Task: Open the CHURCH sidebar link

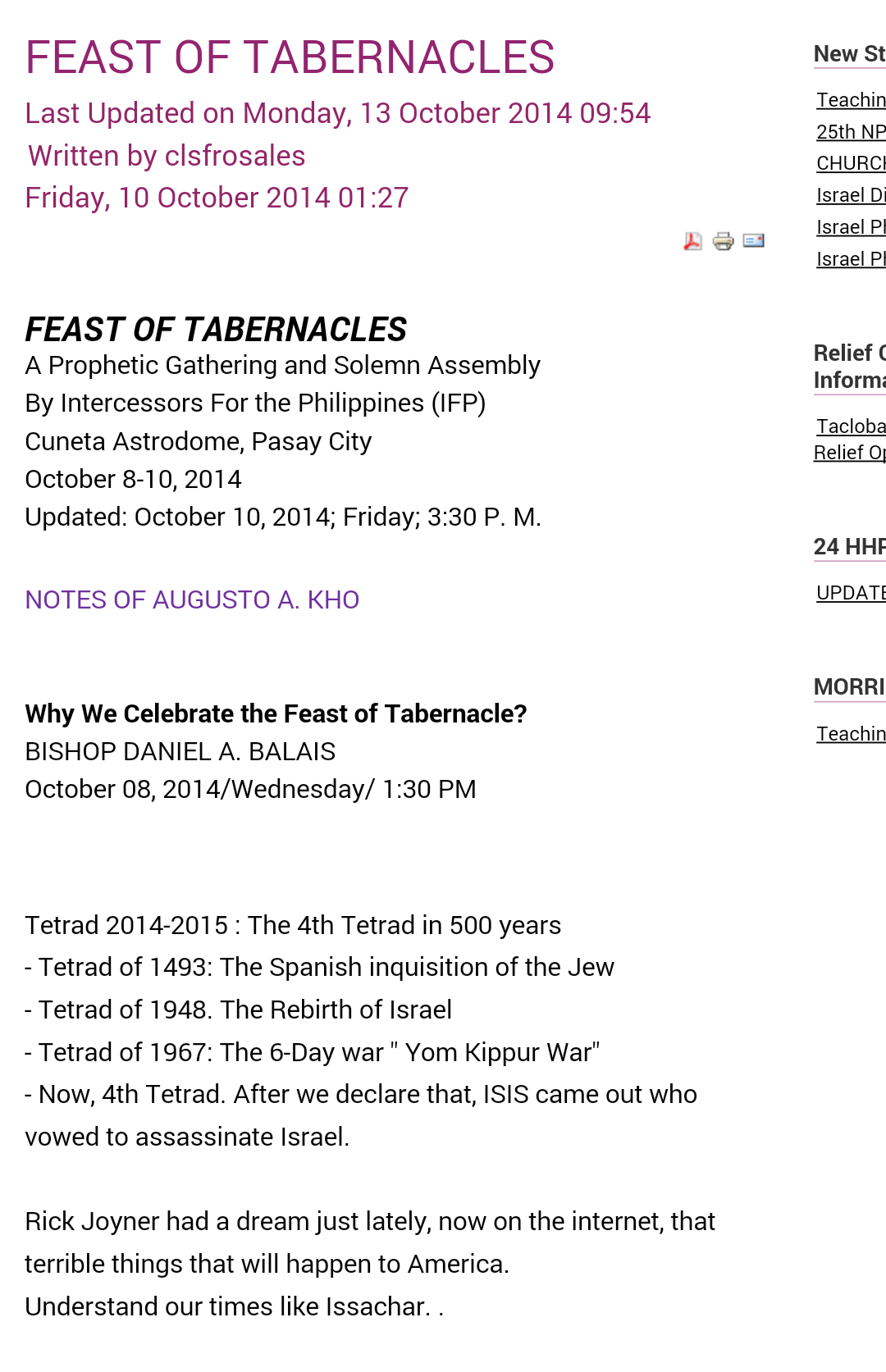Action: pyautogui.click(x=851, y=164)
